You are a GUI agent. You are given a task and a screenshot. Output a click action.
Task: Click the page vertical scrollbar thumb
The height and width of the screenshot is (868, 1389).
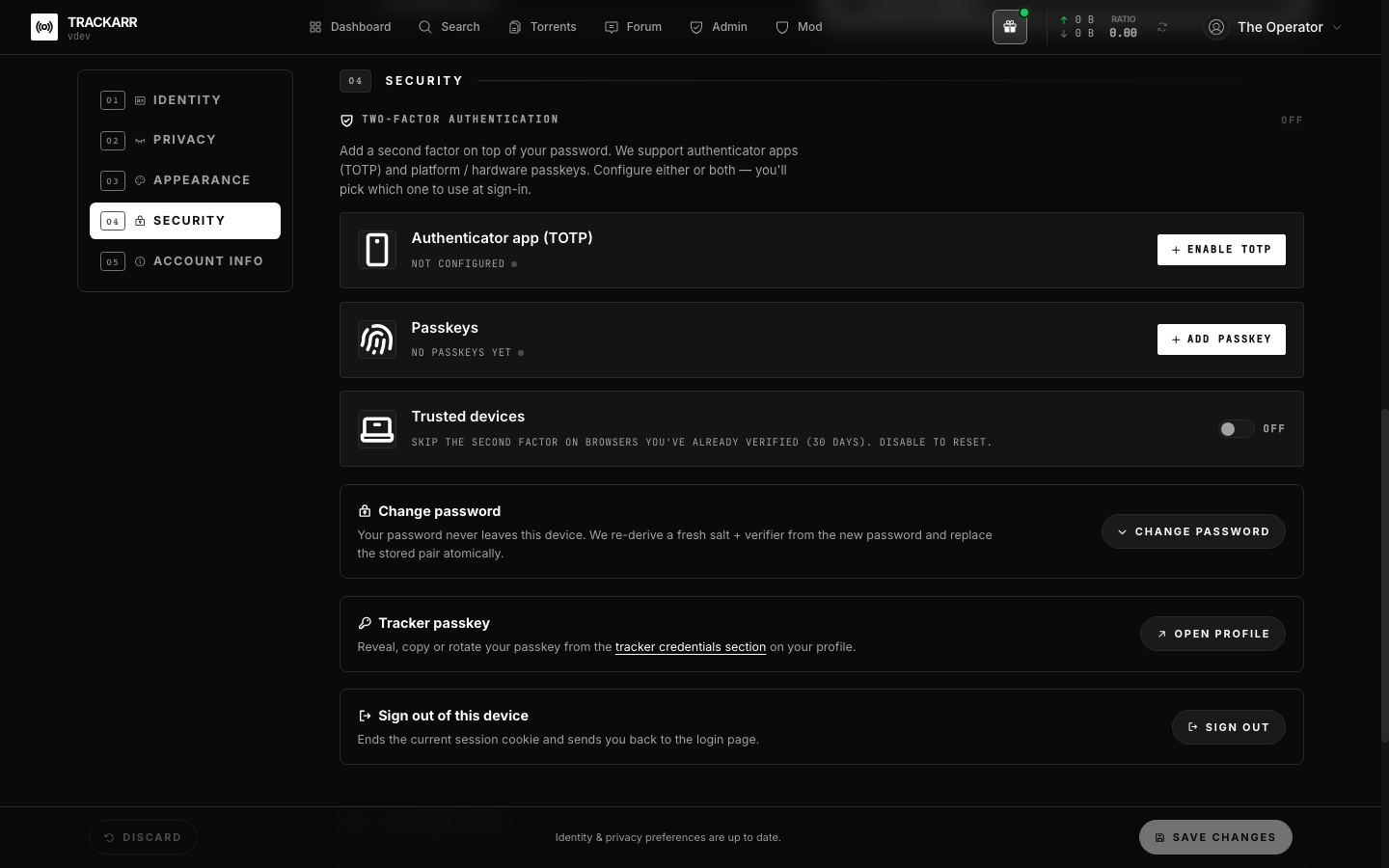coord(1385,575)
